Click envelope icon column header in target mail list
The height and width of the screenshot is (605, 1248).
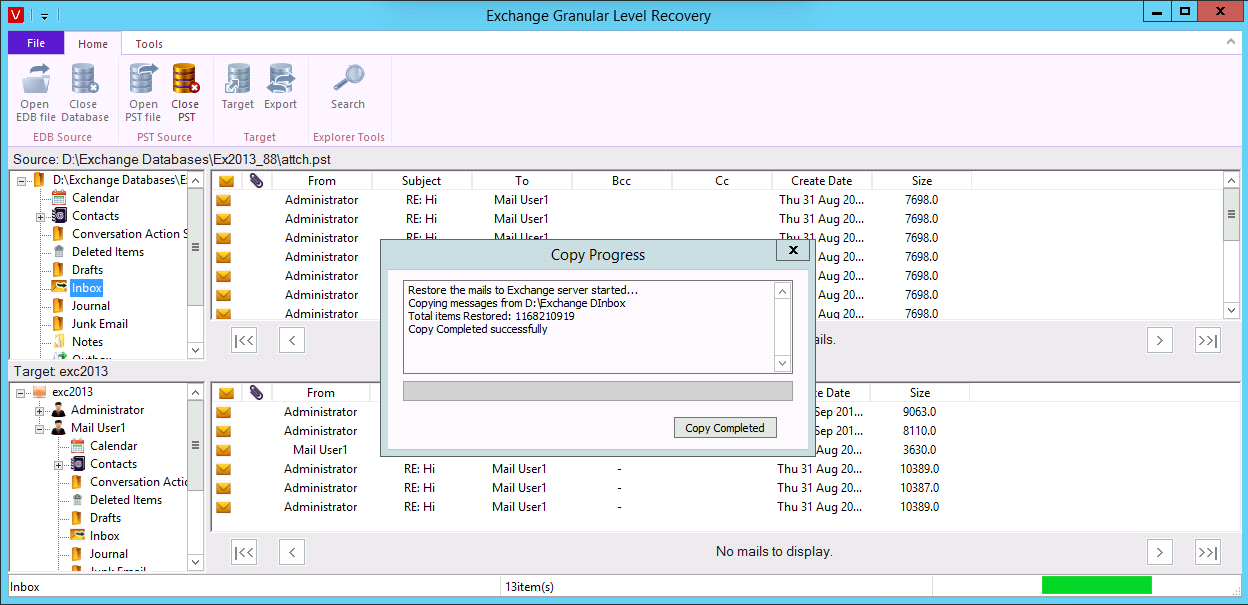[226, 393]
